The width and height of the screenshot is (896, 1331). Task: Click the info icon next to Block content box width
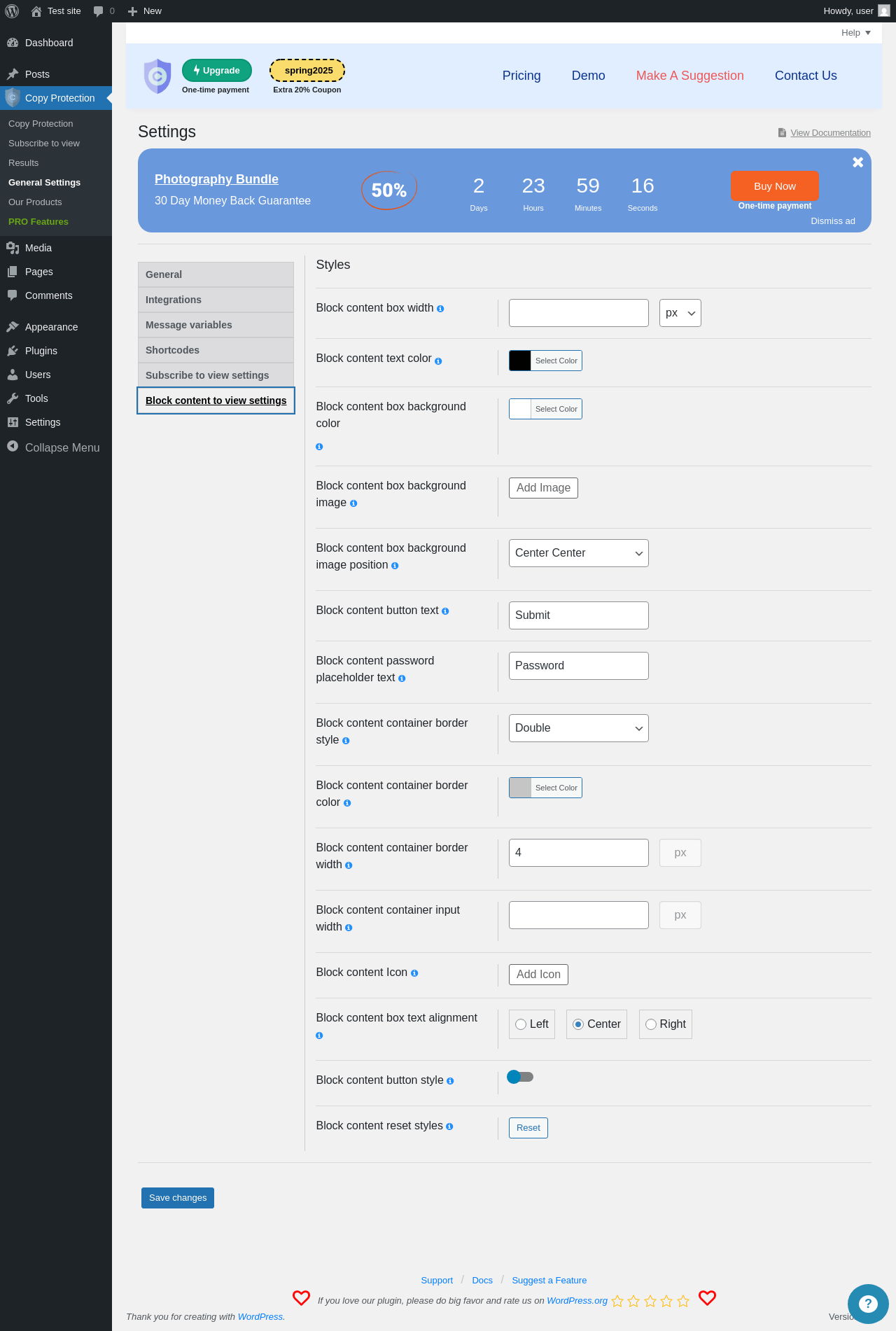pos(440,309)
